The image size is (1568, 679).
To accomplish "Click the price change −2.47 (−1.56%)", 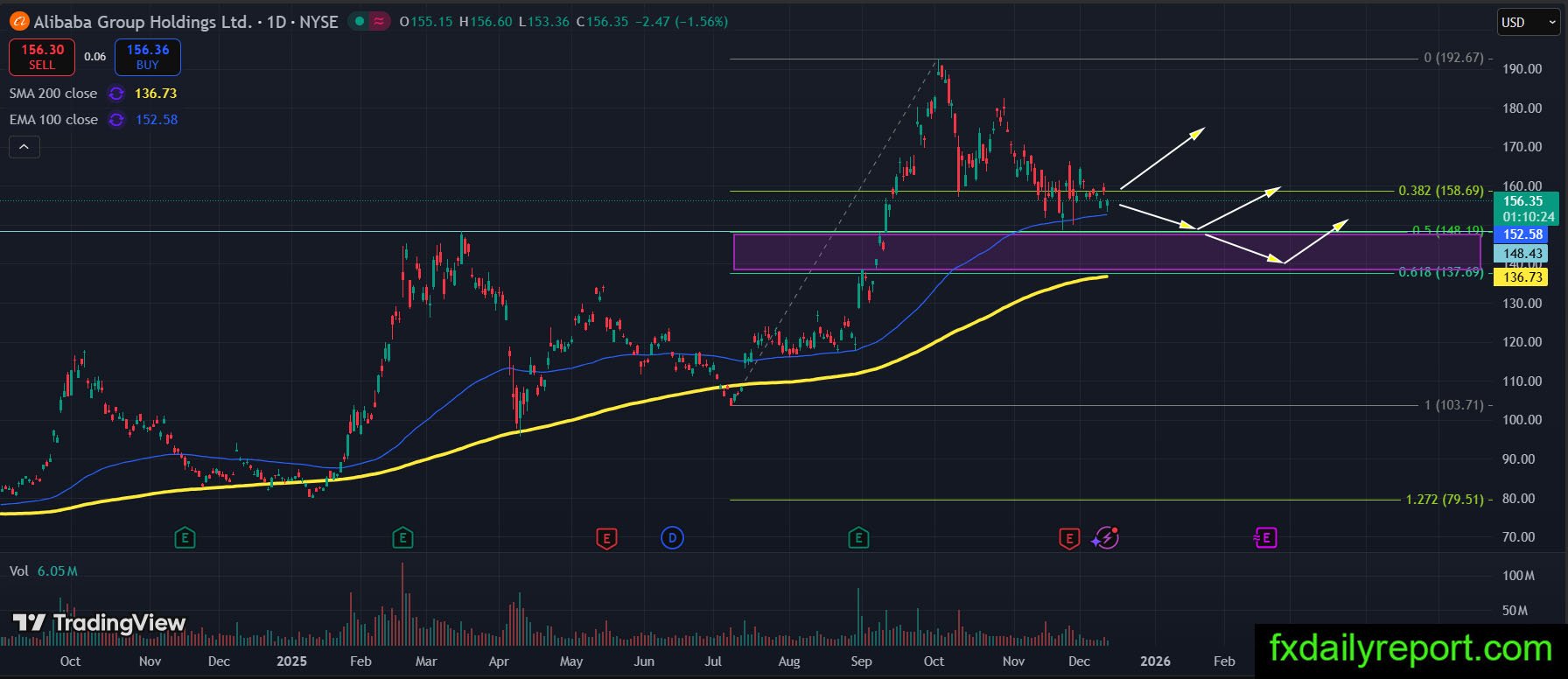I will 681,22.
